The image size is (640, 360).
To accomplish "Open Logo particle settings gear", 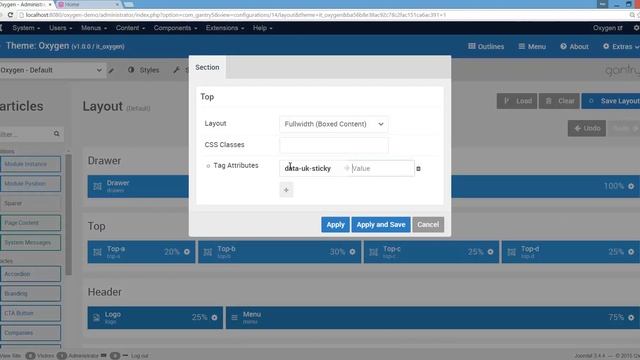I will pos(214,318).
